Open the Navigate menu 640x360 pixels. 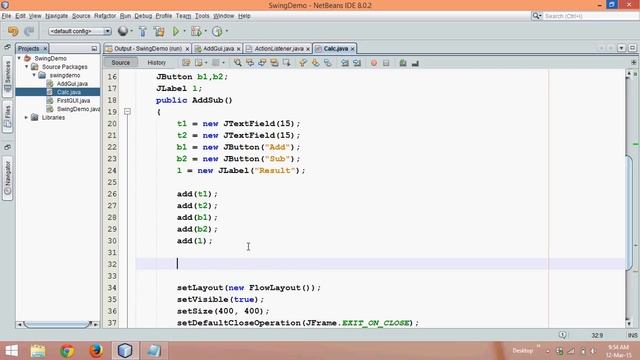[56, 16]
